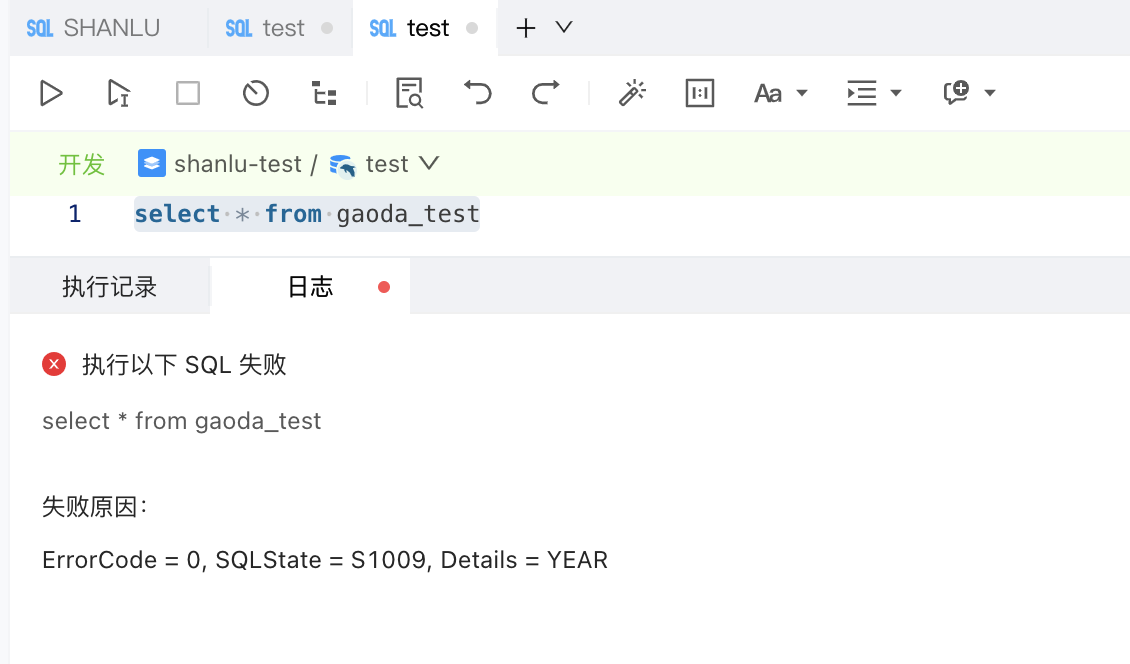Format the SQL with beautify icon
The image size is (1130, 664).
pos(632,93)
